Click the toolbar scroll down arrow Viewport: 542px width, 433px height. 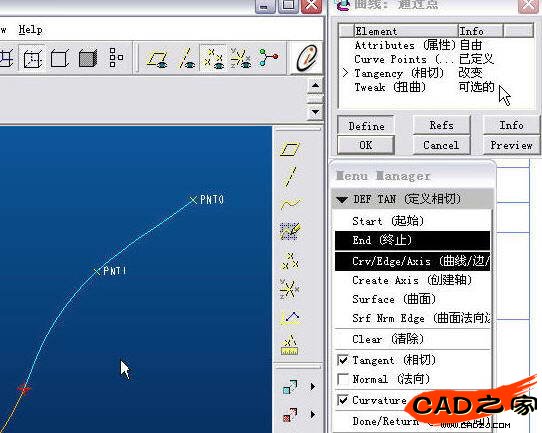tap(315, 112)
